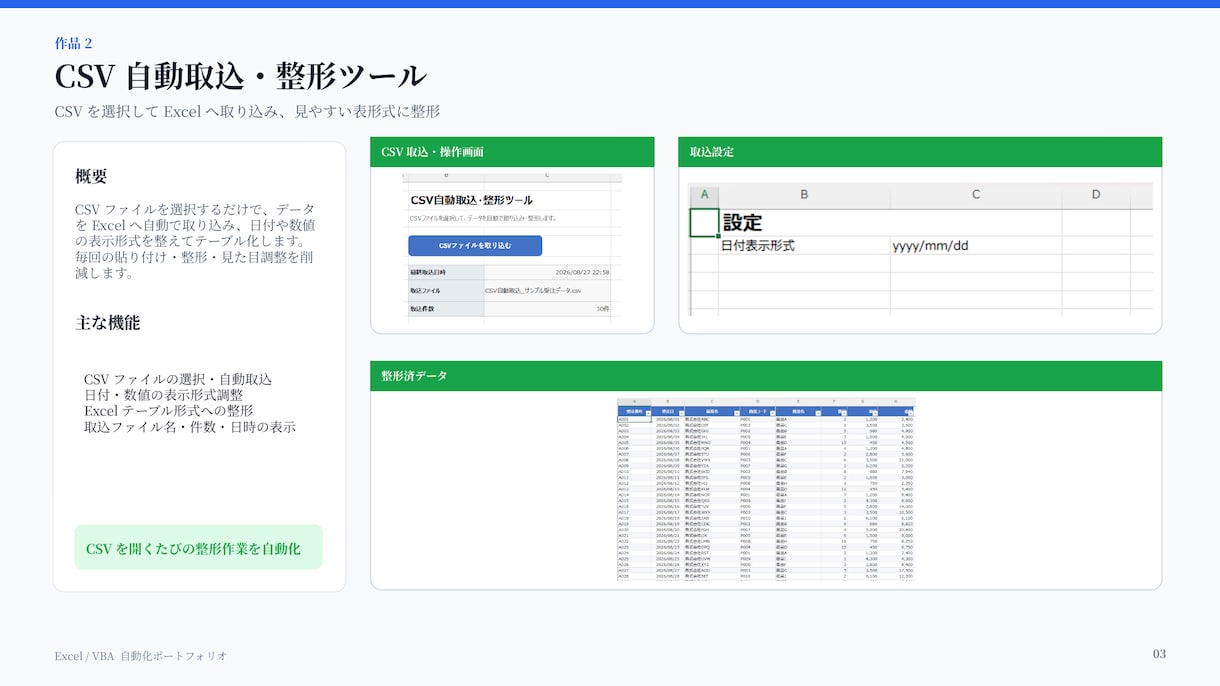The height and width of the screenshot is (686, 1220).
Task: Click the 最終取込日時 label
Action: tap(427, 271)
